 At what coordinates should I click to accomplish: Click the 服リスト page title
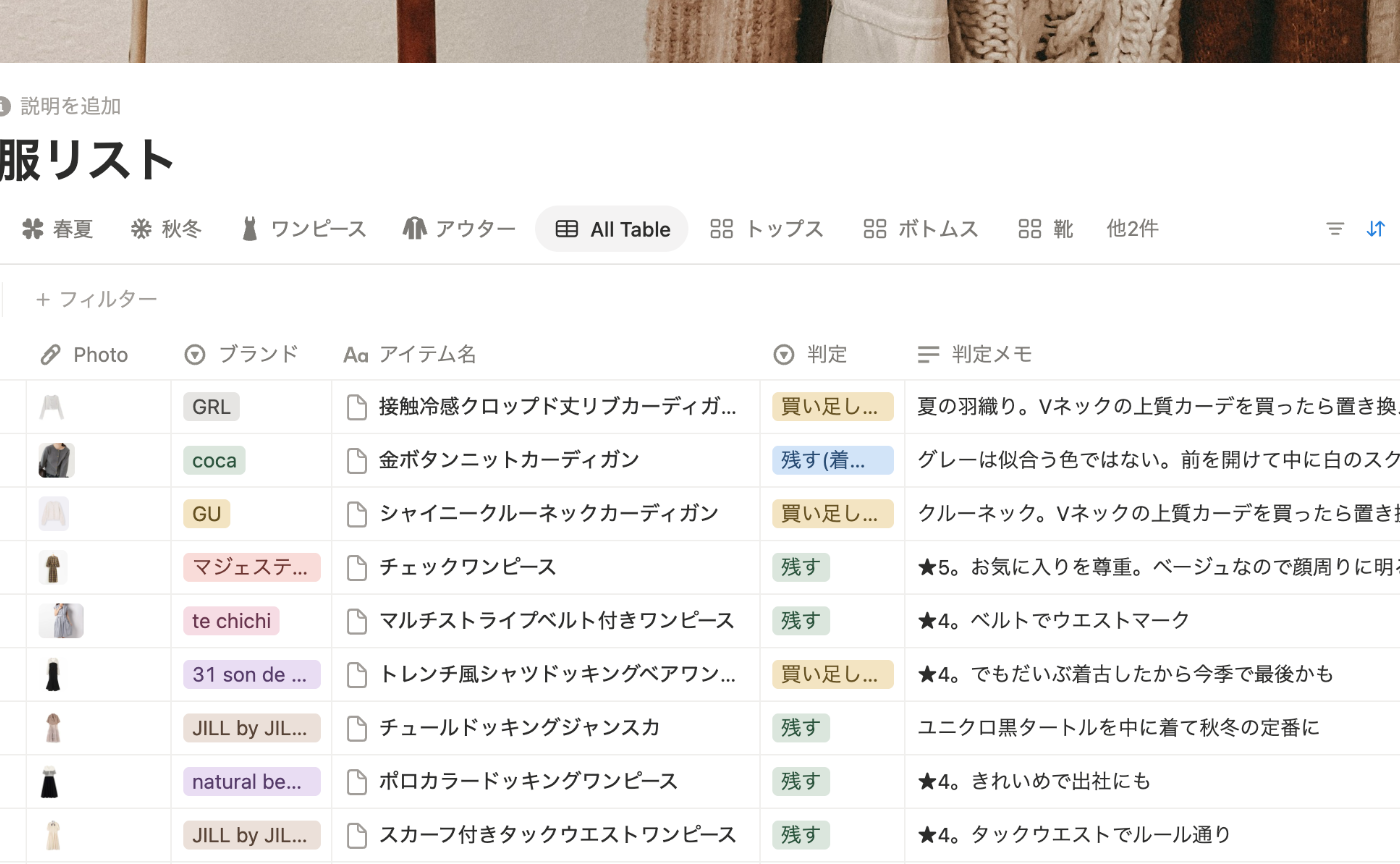87,160
